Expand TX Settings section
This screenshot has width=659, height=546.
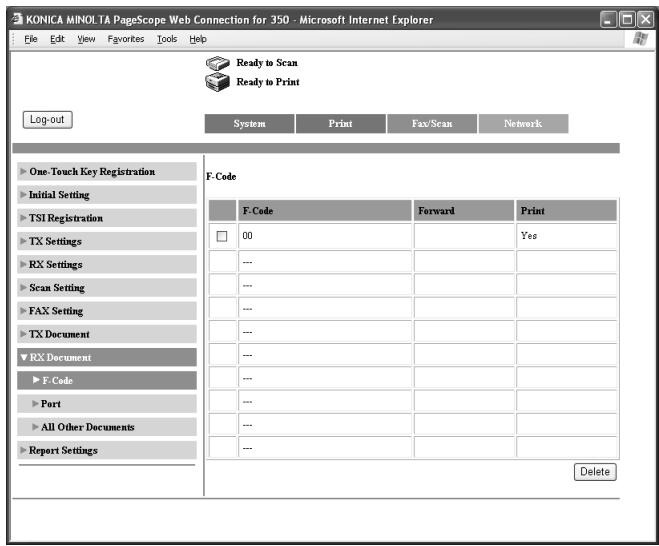tap(107, 241)
